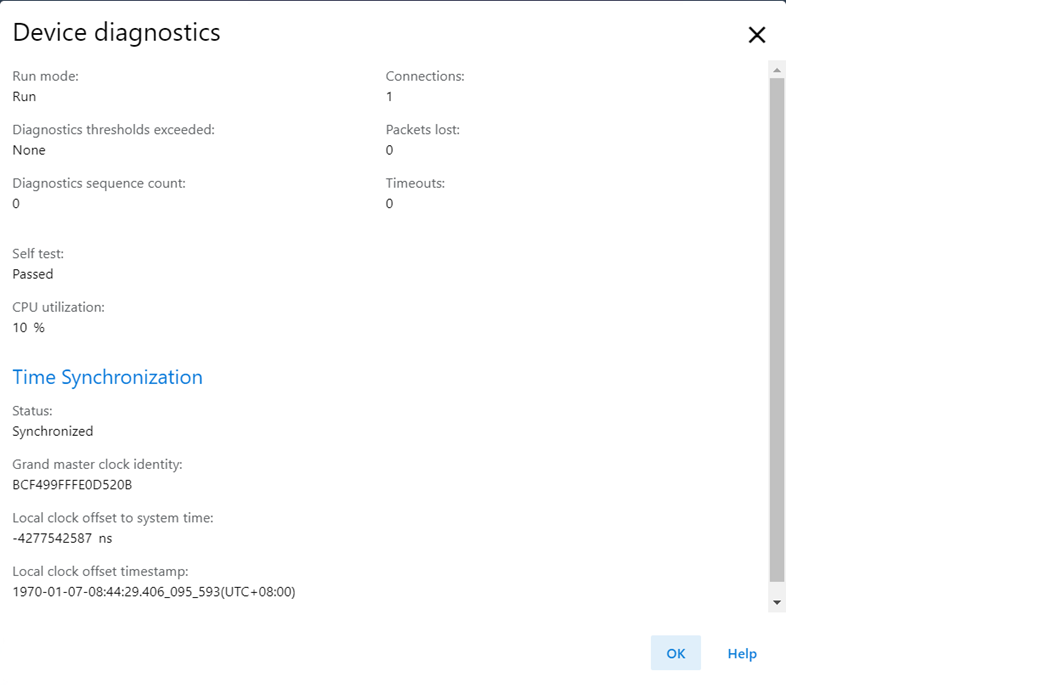Click the Diagnostics thresholds exceeded None value

29,150
